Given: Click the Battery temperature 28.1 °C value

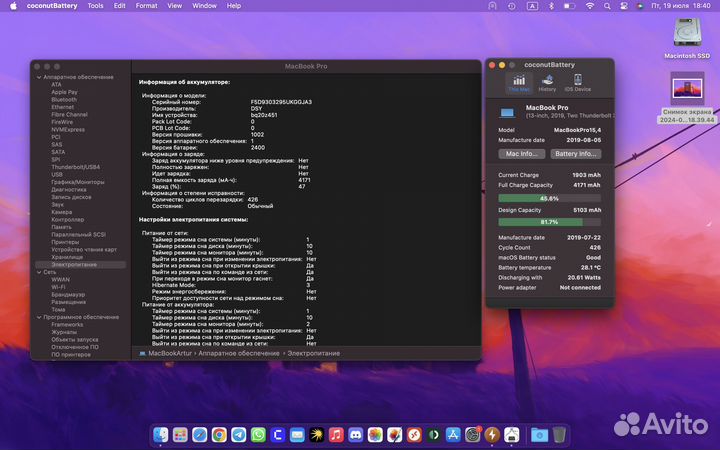Looking at the screenshot, I should (x=591, y=267).
